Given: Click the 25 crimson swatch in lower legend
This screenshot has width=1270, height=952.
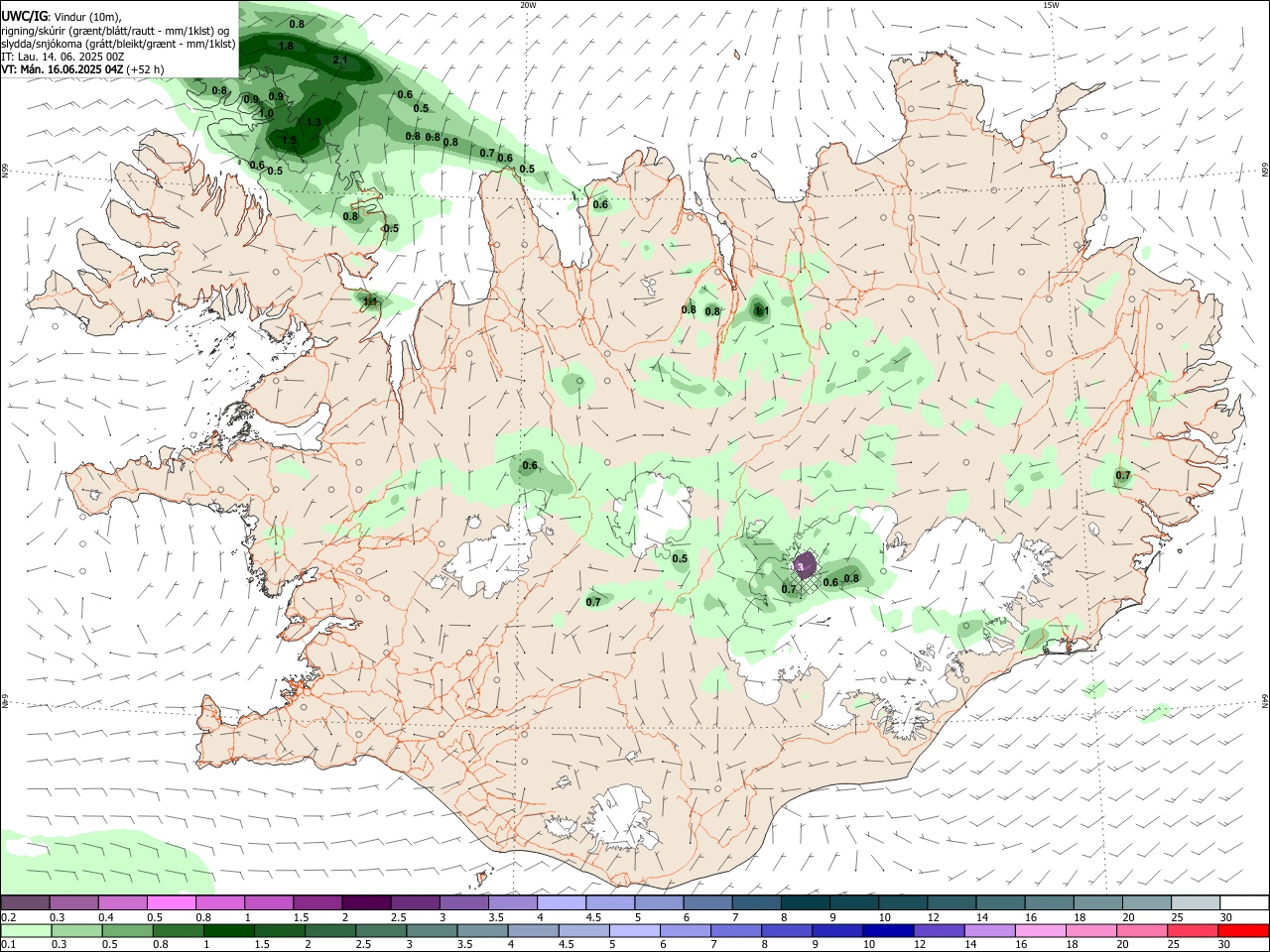Looking at the screenshot, I should tap(1194, 930).
